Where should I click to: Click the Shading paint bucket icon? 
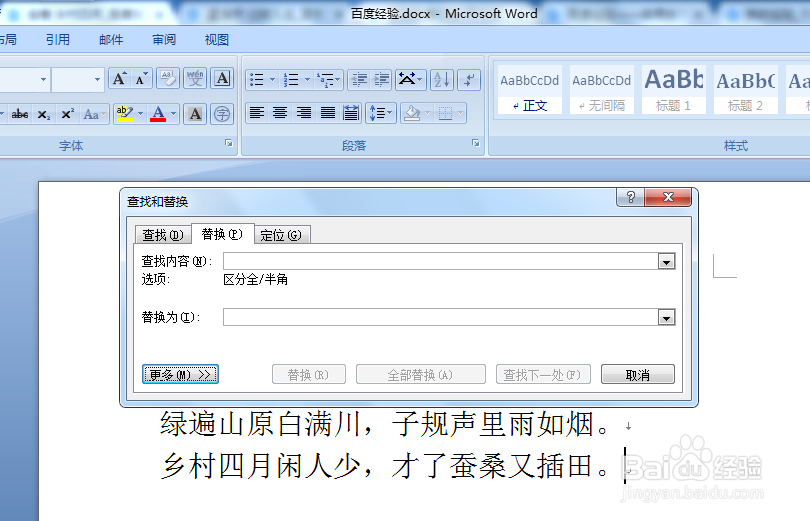tap(412, 113)
